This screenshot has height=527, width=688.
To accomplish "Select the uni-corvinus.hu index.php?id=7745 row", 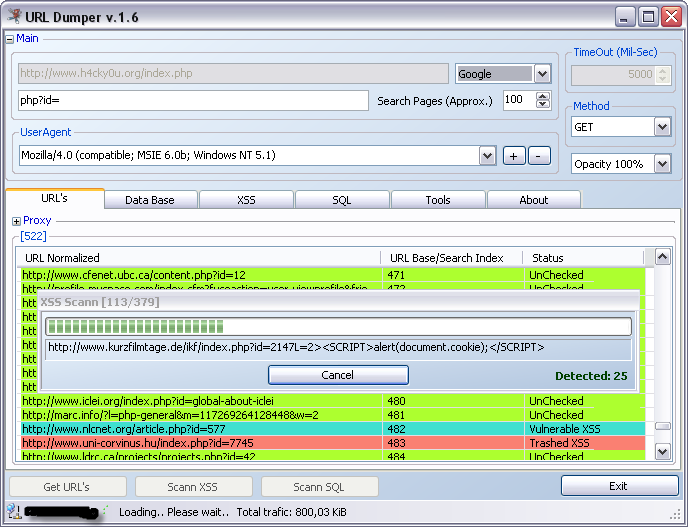I will click(333, 443).
